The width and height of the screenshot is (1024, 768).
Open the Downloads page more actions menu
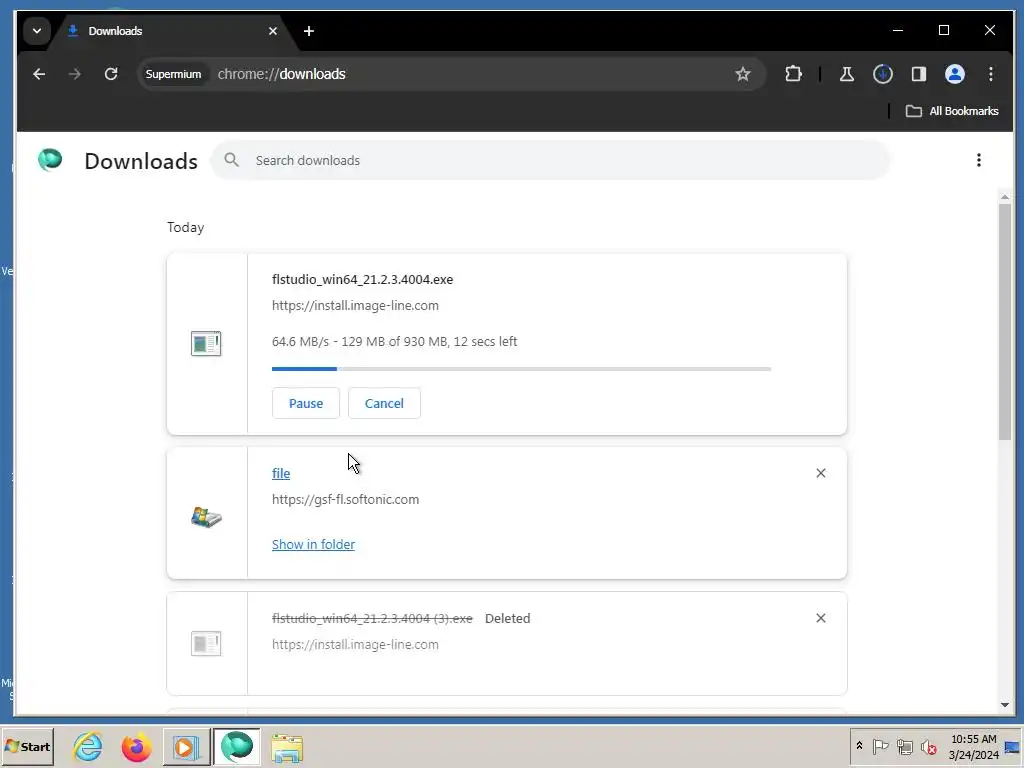[x=978, y=161]
